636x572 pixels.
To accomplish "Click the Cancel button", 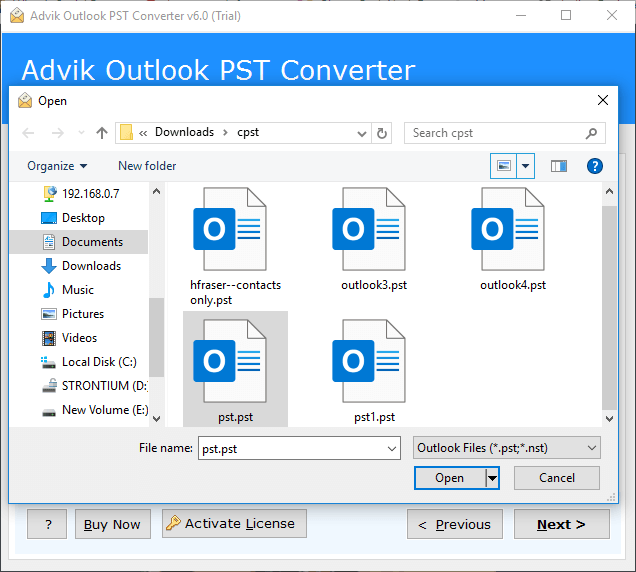I will pos(557,478).
